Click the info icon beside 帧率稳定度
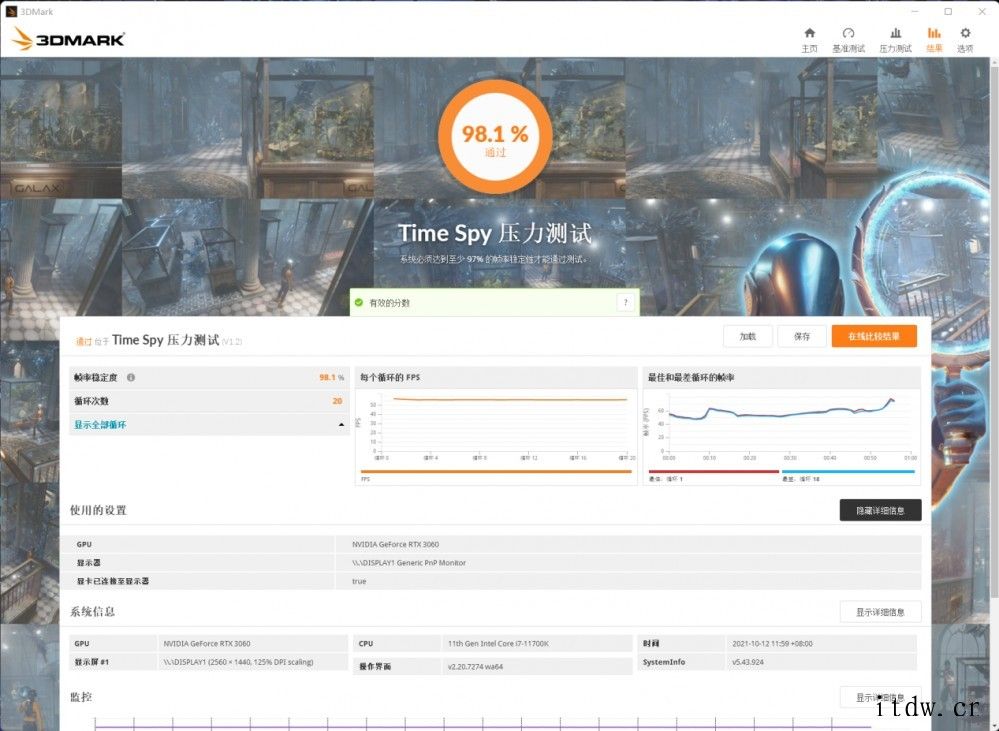Viewport: 999px width, 731px height. point(131,377)
